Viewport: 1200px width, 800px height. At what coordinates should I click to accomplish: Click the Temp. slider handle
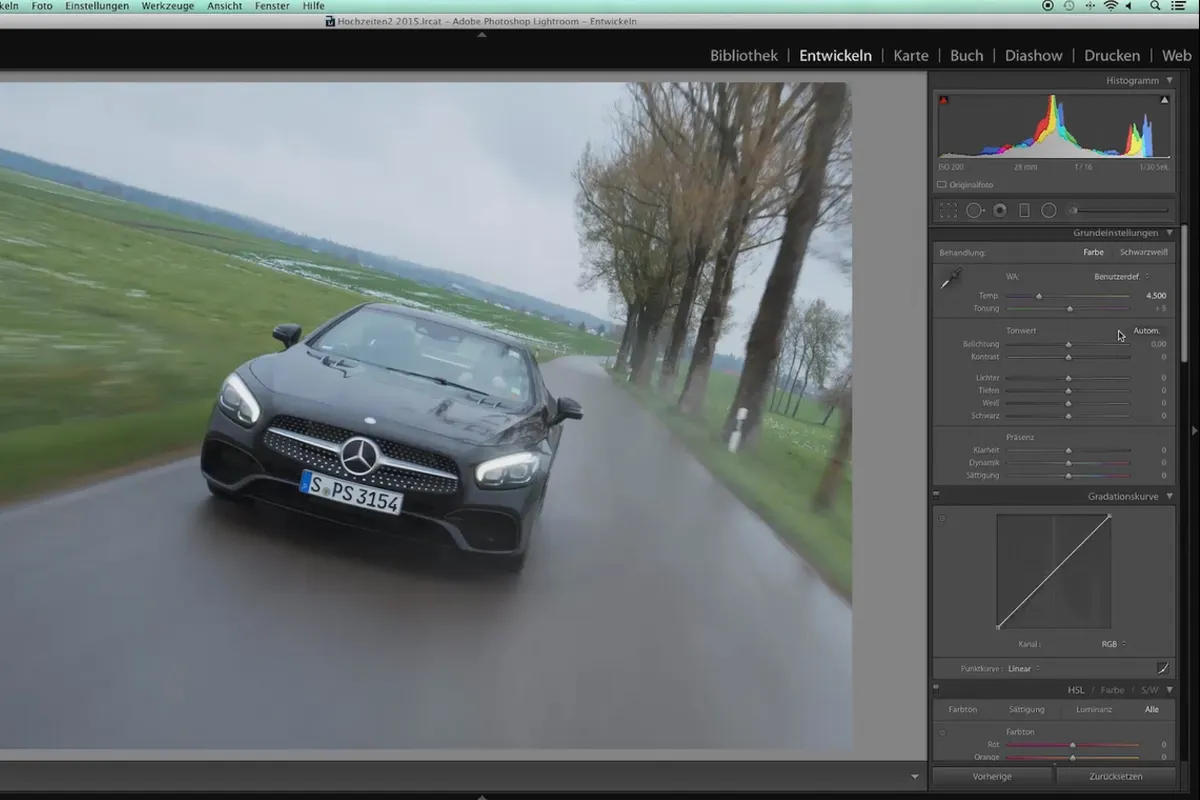coord(1039,296)
